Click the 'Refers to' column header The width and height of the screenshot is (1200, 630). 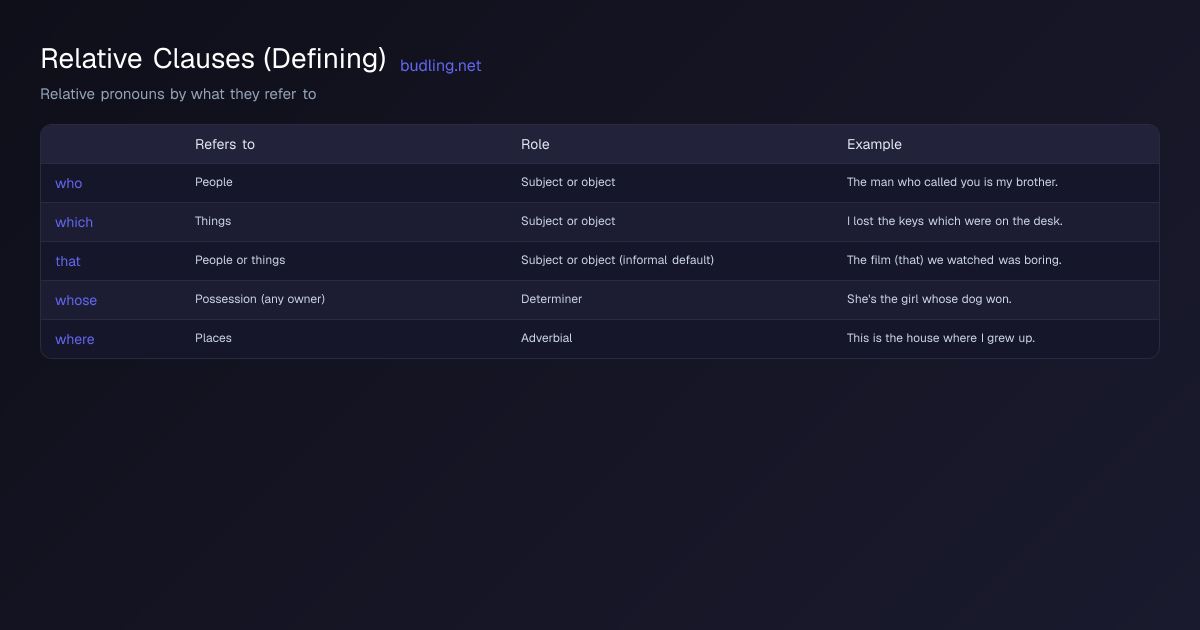(225, 144)
